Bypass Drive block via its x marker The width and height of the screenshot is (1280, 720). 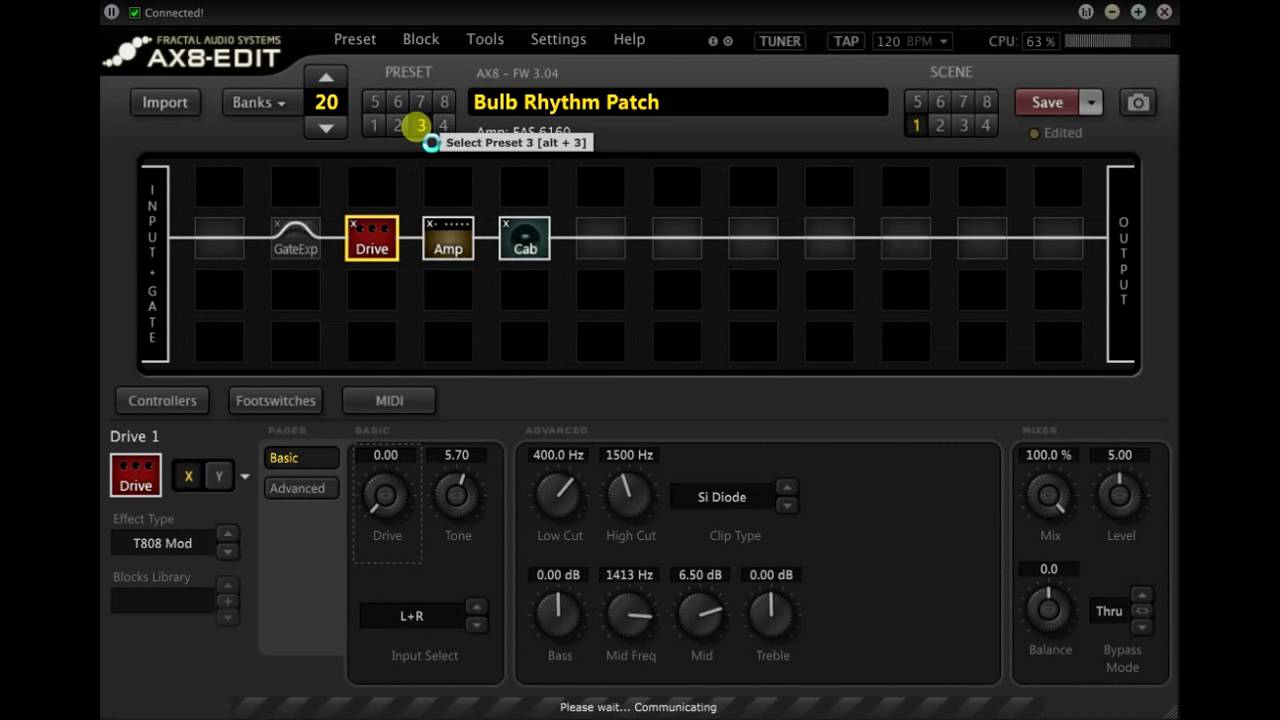[x=354, y=223]
